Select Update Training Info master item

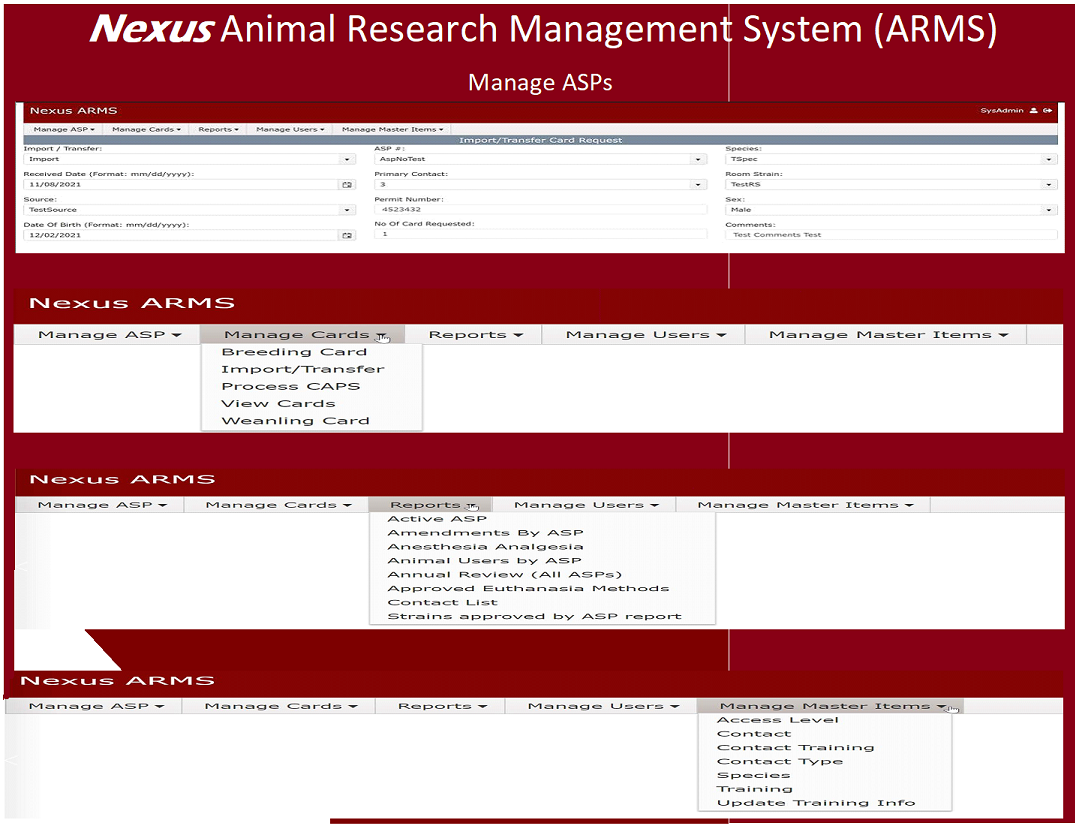tap(816, 803)
